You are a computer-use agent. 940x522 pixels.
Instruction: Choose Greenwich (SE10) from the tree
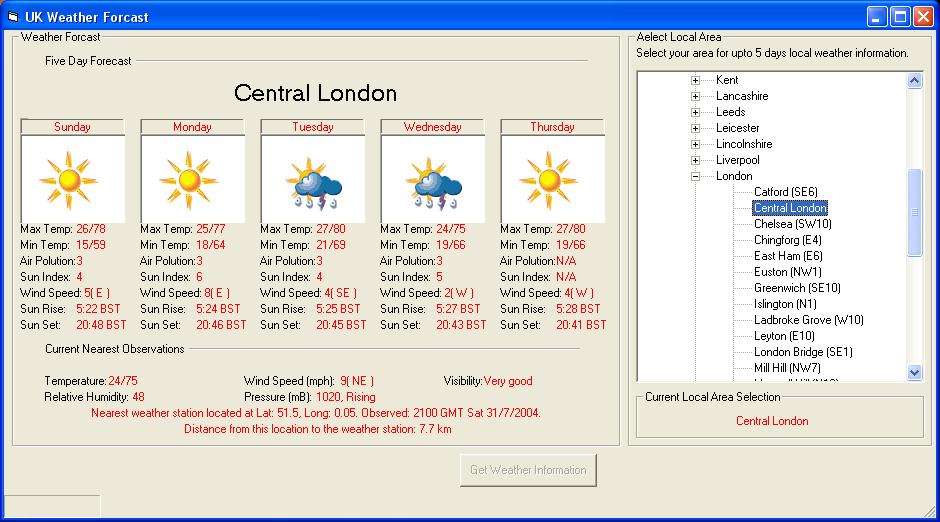coord(797,288)
